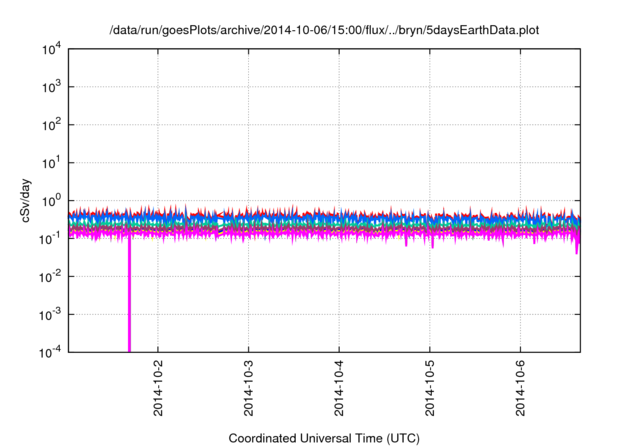Screen dimensions: 640x448
Task: Click the 2014-10-4 date tick label
Action: (x=339, y=388)
